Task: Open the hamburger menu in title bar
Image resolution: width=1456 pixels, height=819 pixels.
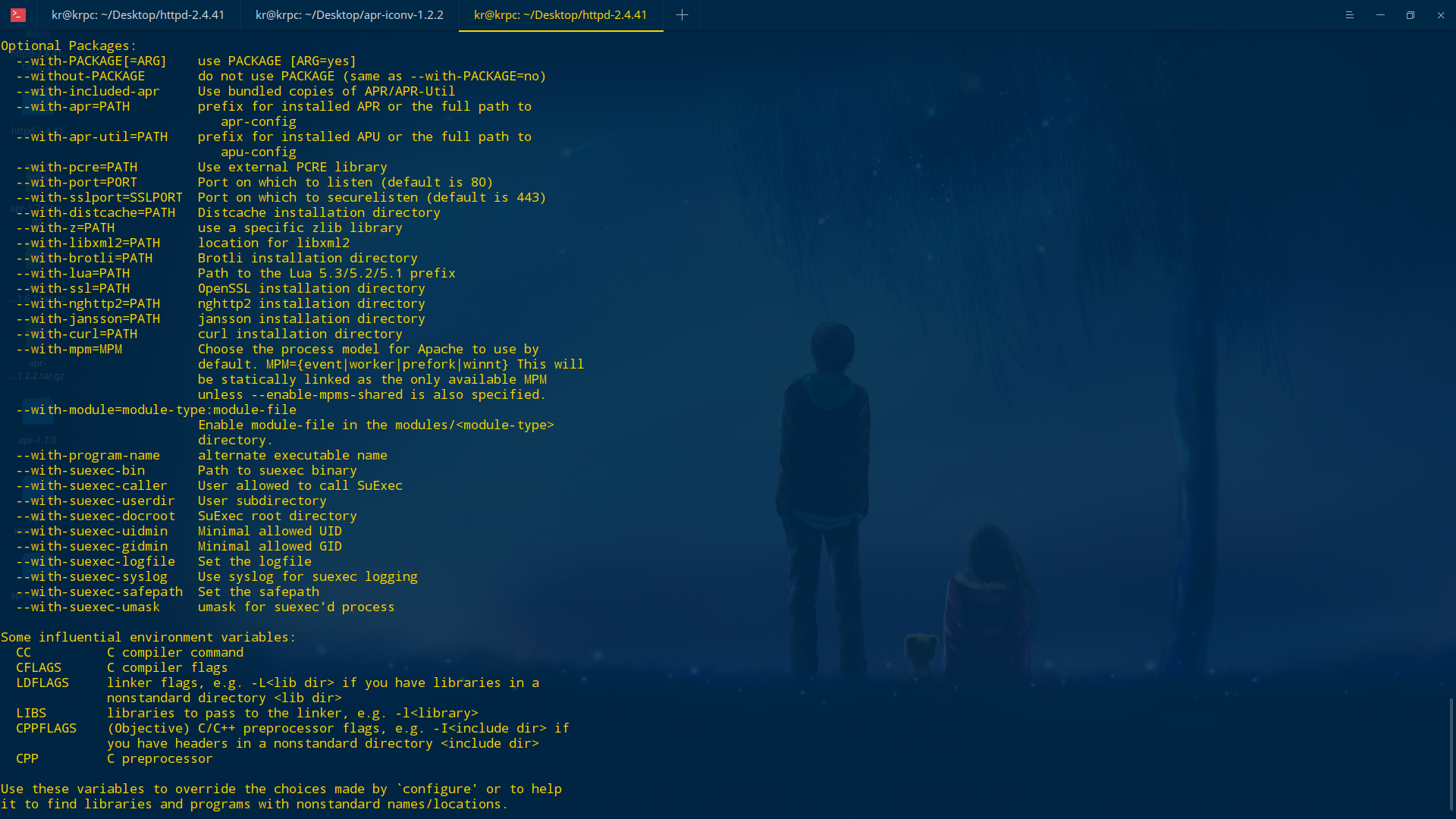Action: [1350, 15]
